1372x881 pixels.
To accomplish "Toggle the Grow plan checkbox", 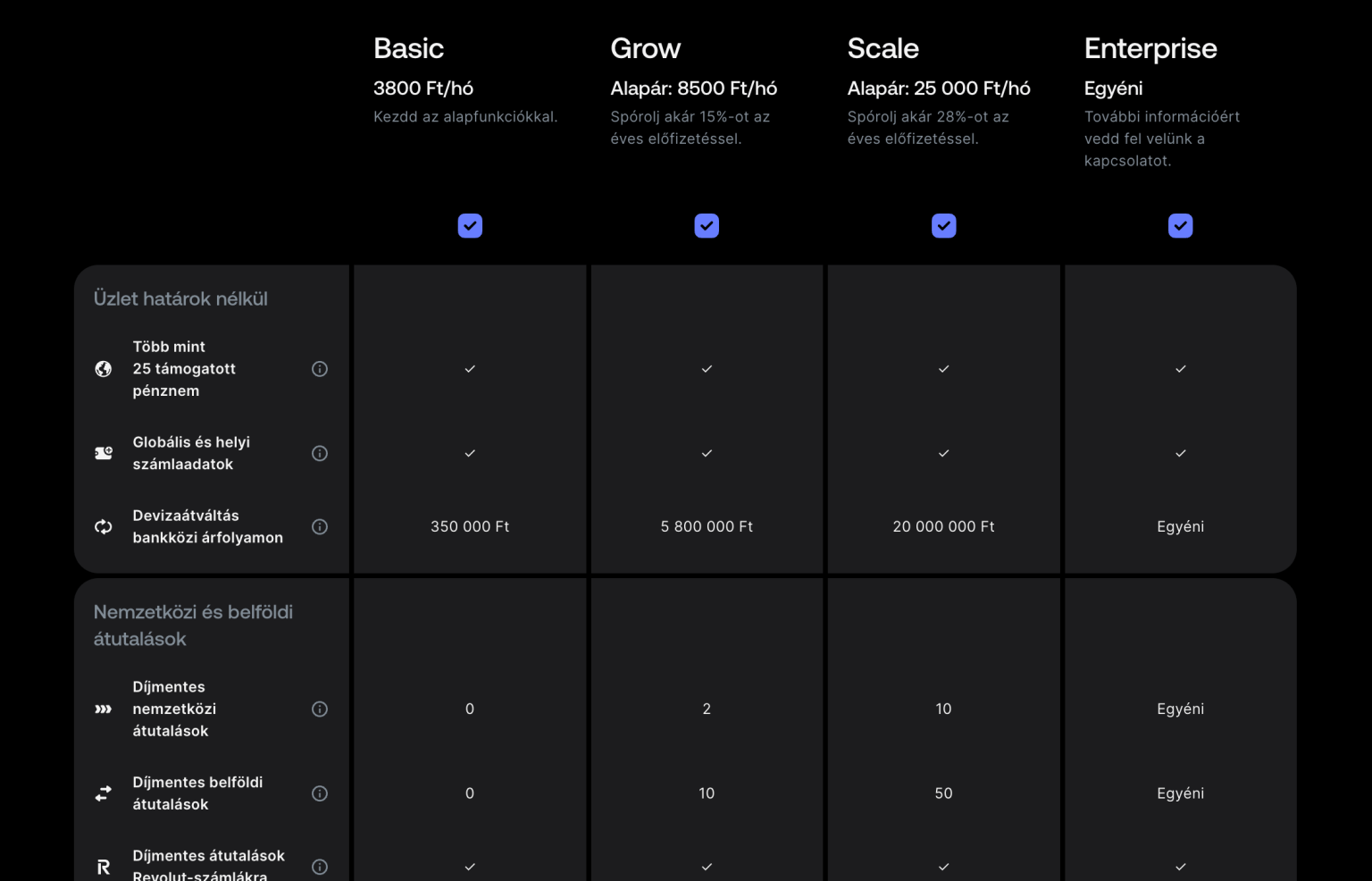I will tap(707, 226).
